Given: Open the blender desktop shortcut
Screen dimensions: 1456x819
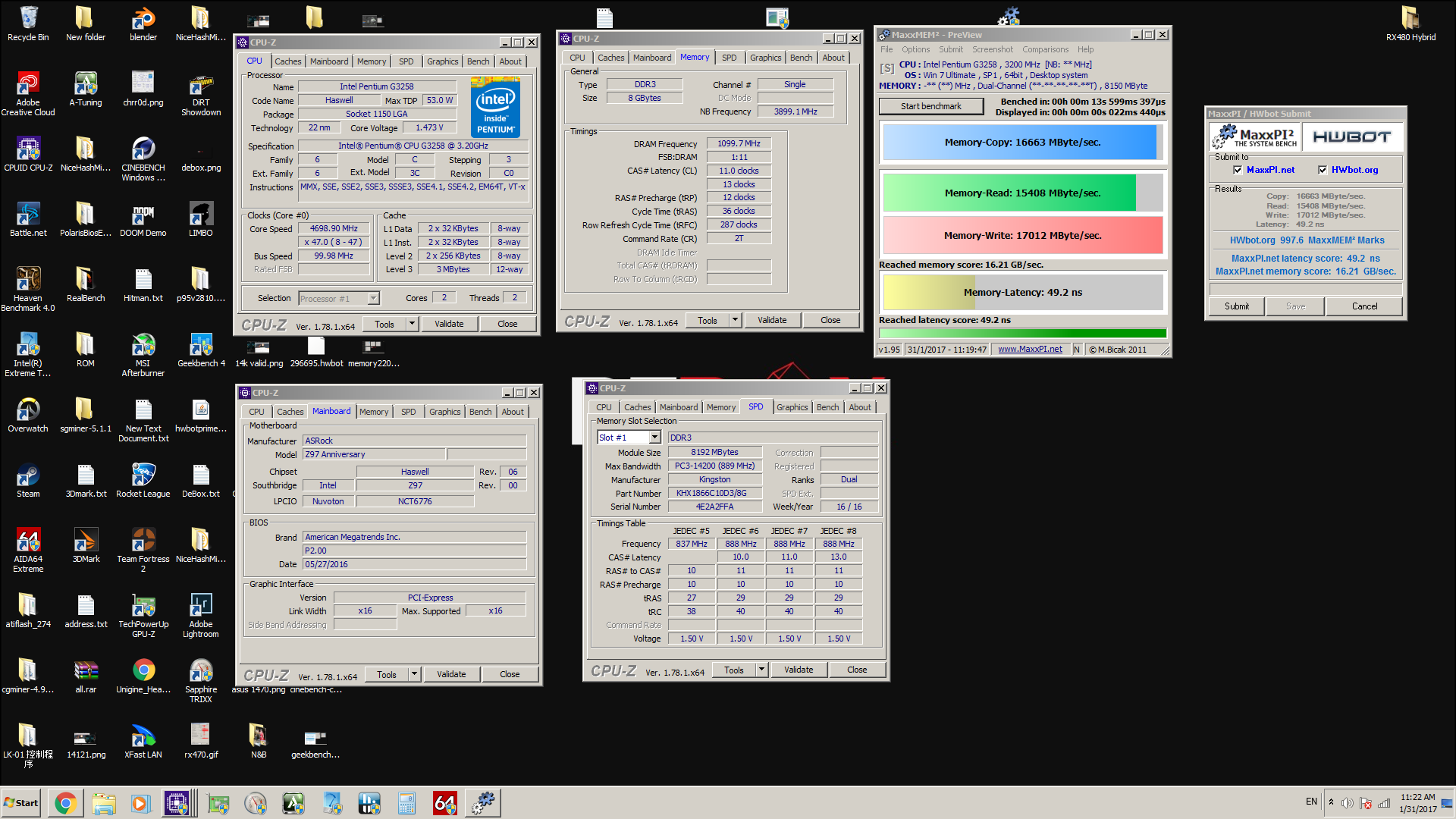Looking at the screenshot, I should pyautogui.click(x=143, y=24).
